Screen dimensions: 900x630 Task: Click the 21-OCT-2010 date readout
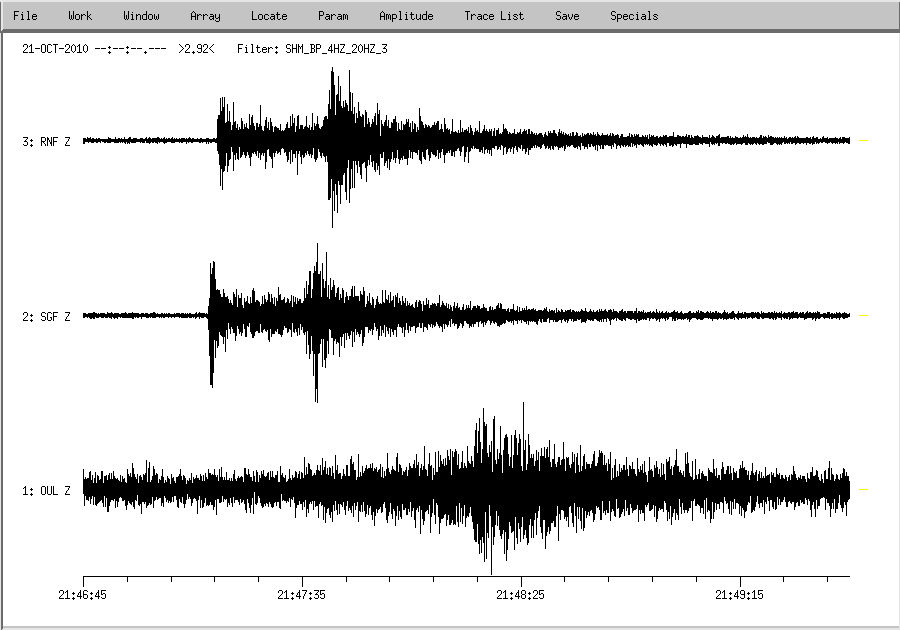[55, 48]
